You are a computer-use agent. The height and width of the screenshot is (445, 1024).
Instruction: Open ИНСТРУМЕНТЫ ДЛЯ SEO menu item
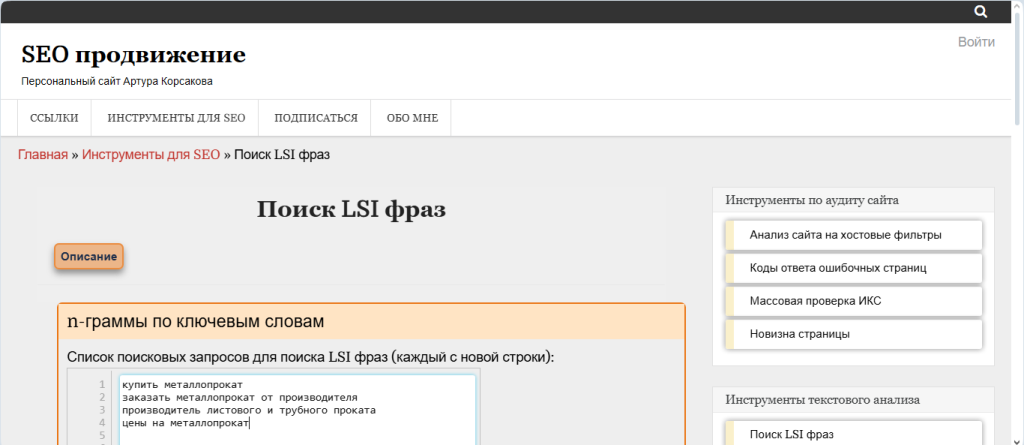pos(176,118)
